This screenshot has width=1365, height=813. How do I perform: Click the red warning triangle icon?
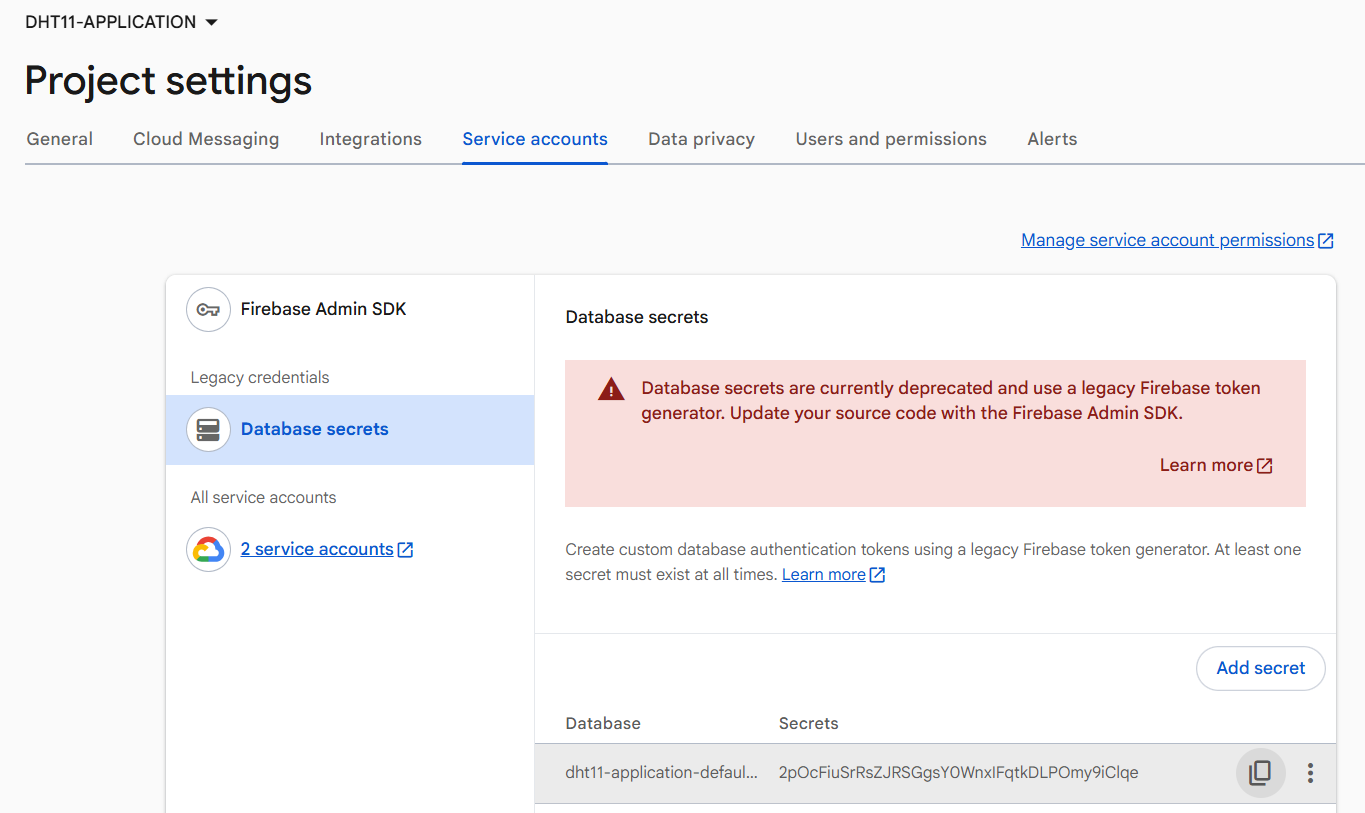point(611,390)
